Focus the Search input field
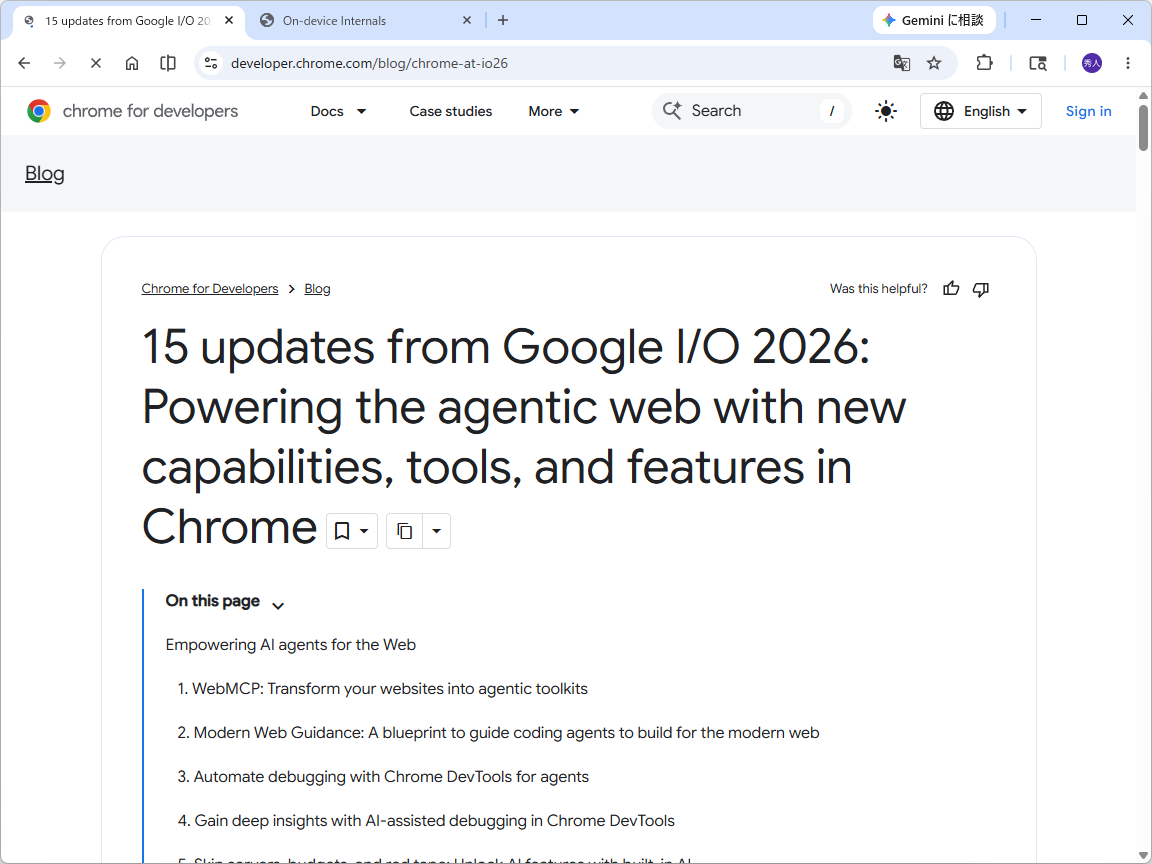The height and width of the screenshot is (864, 1152). click(x=751, y=111)
